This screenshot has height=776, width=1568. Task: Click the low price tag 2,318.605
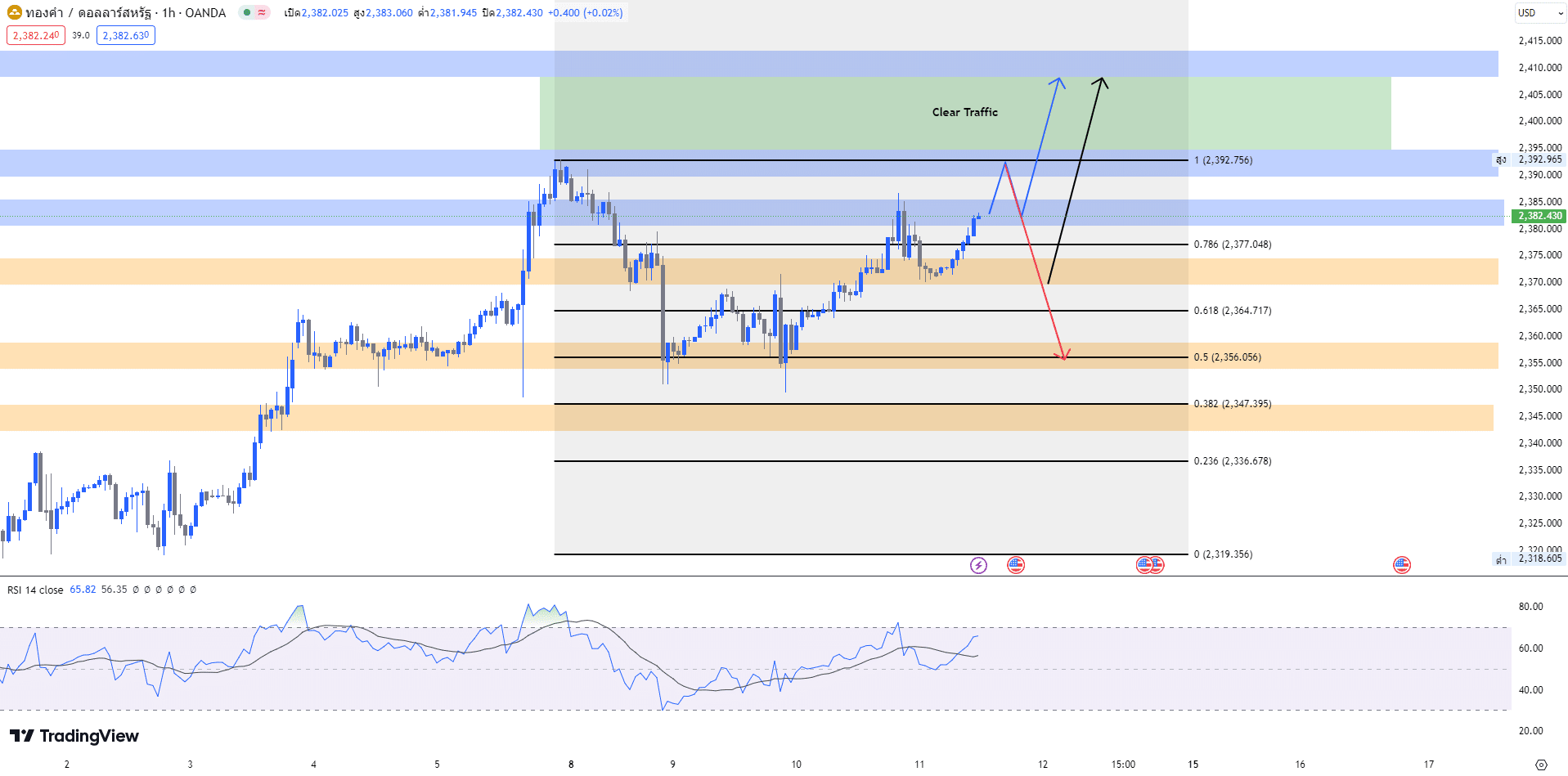tap(1539, 558)
